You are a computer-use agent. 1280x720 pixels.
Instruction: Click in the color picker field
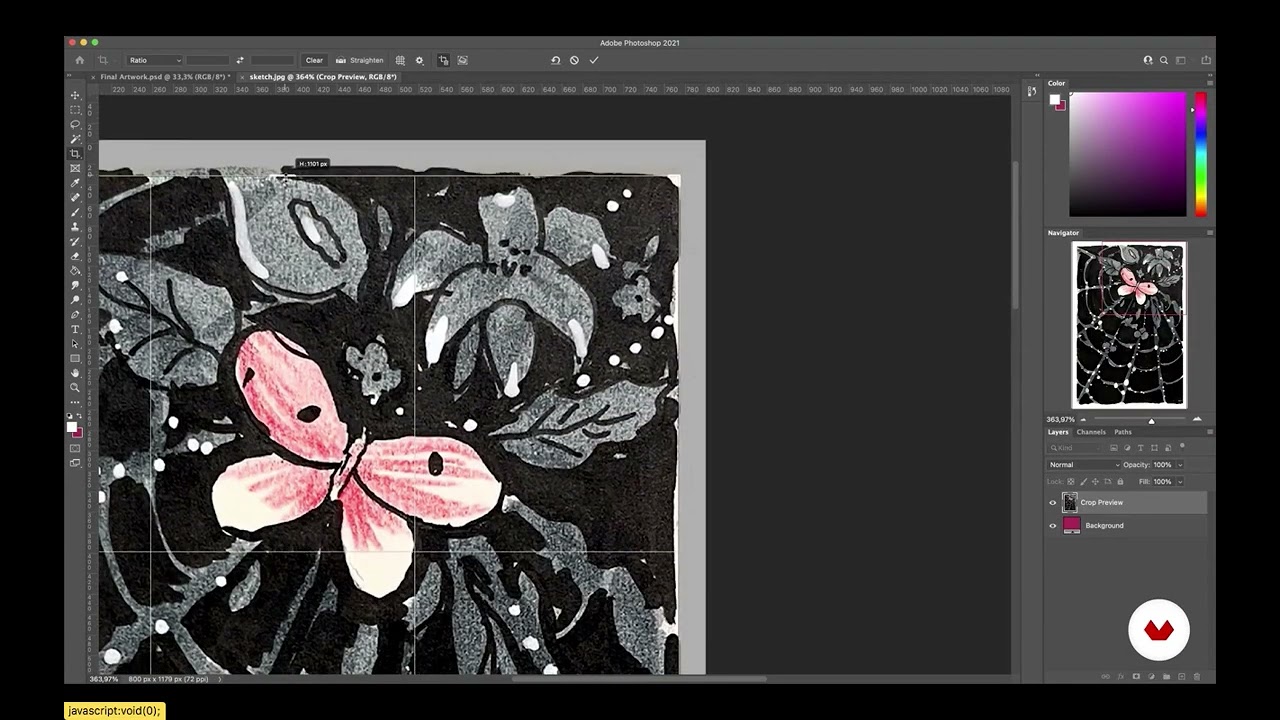coord(1127,154)
